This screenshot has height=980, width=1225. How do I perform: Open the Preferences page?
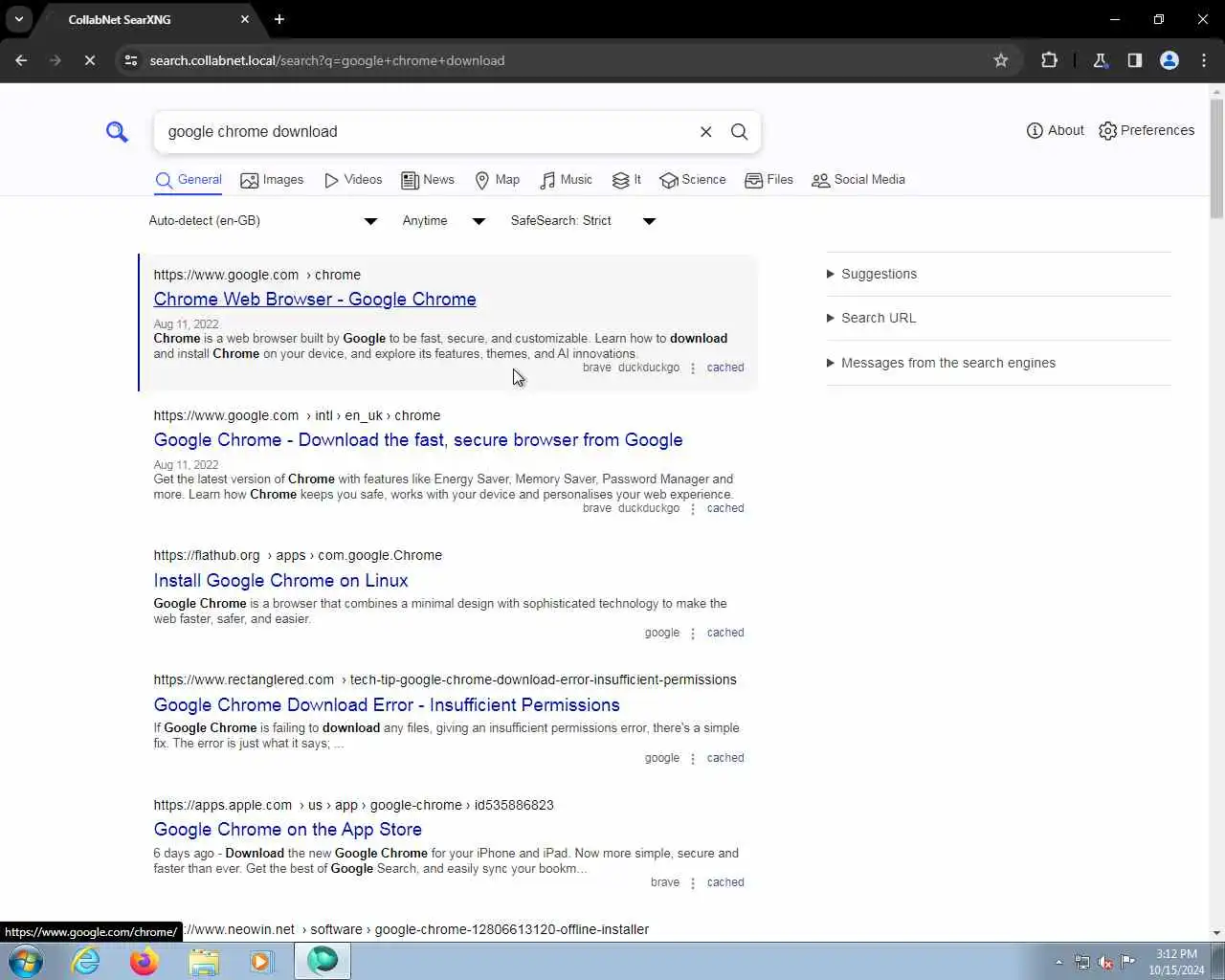point(1147,130)
